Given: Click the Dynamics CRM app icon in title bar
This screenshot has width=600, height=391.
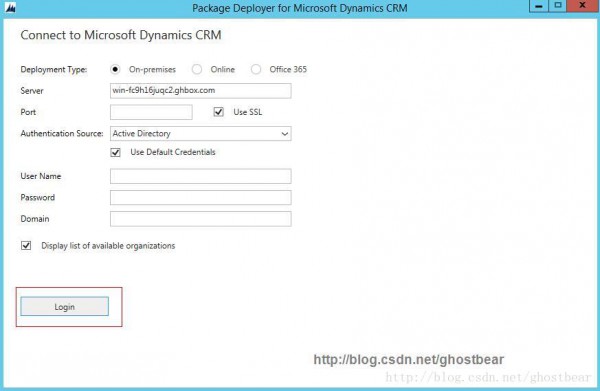Looking at the screenshot, I should click(10, 8).
